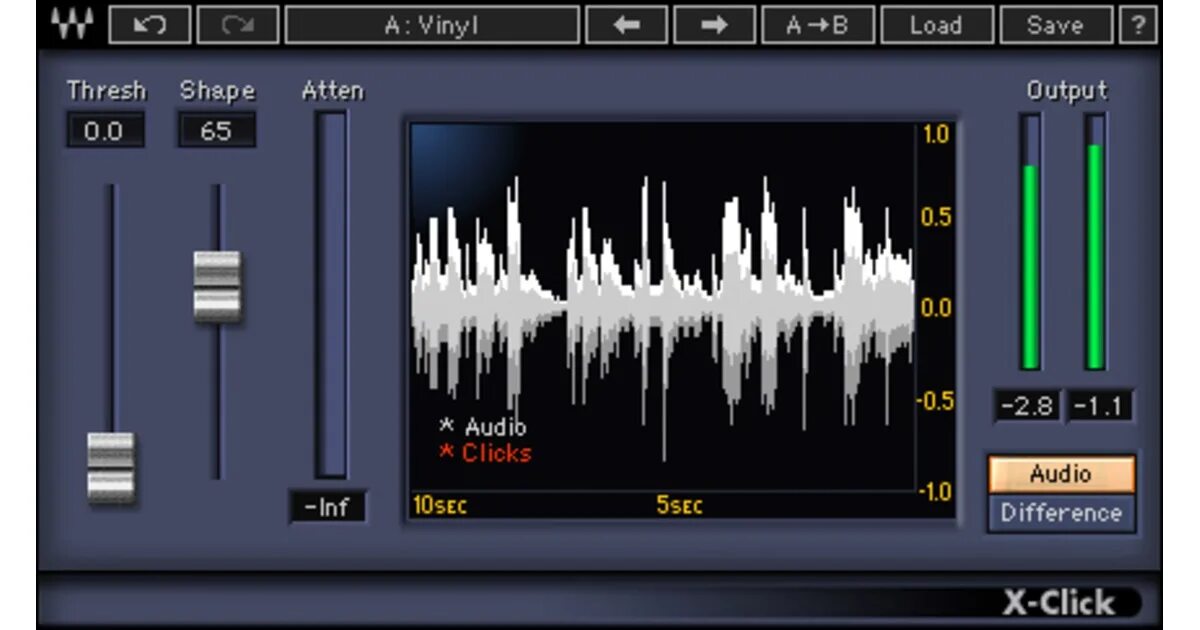Click the X-Click plugin name
Viewport: 1200px width, 630px height.
tap(1059, 603)
